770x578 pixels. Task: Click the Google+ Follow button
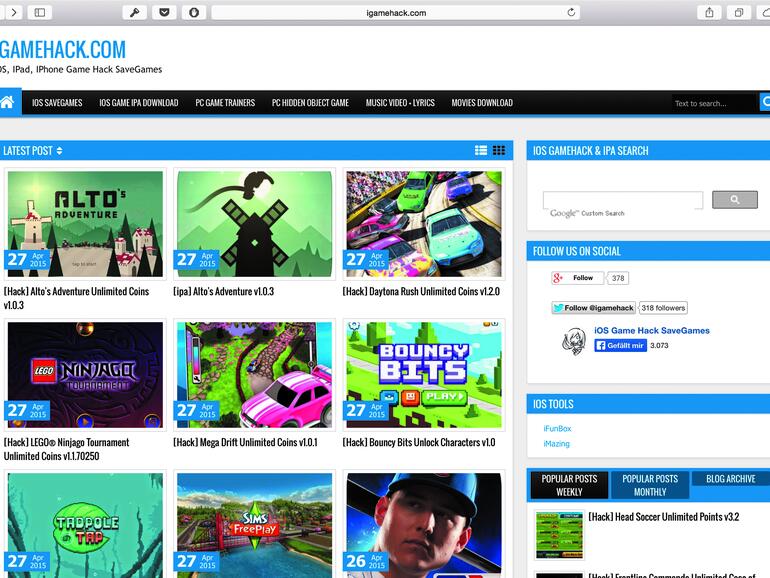[578, 278]
